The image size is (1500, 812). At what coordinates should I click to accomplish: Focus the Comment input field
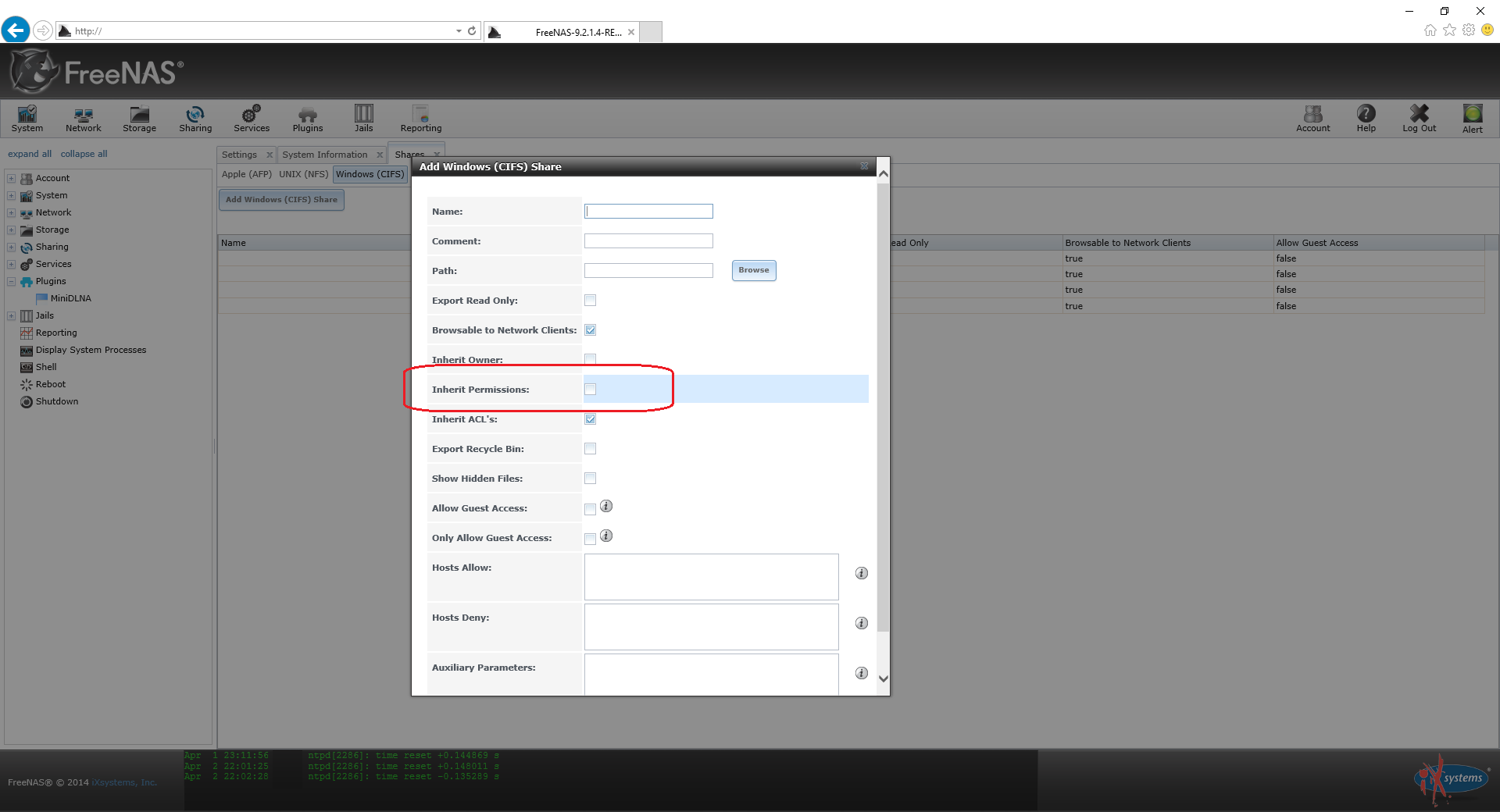648,240
